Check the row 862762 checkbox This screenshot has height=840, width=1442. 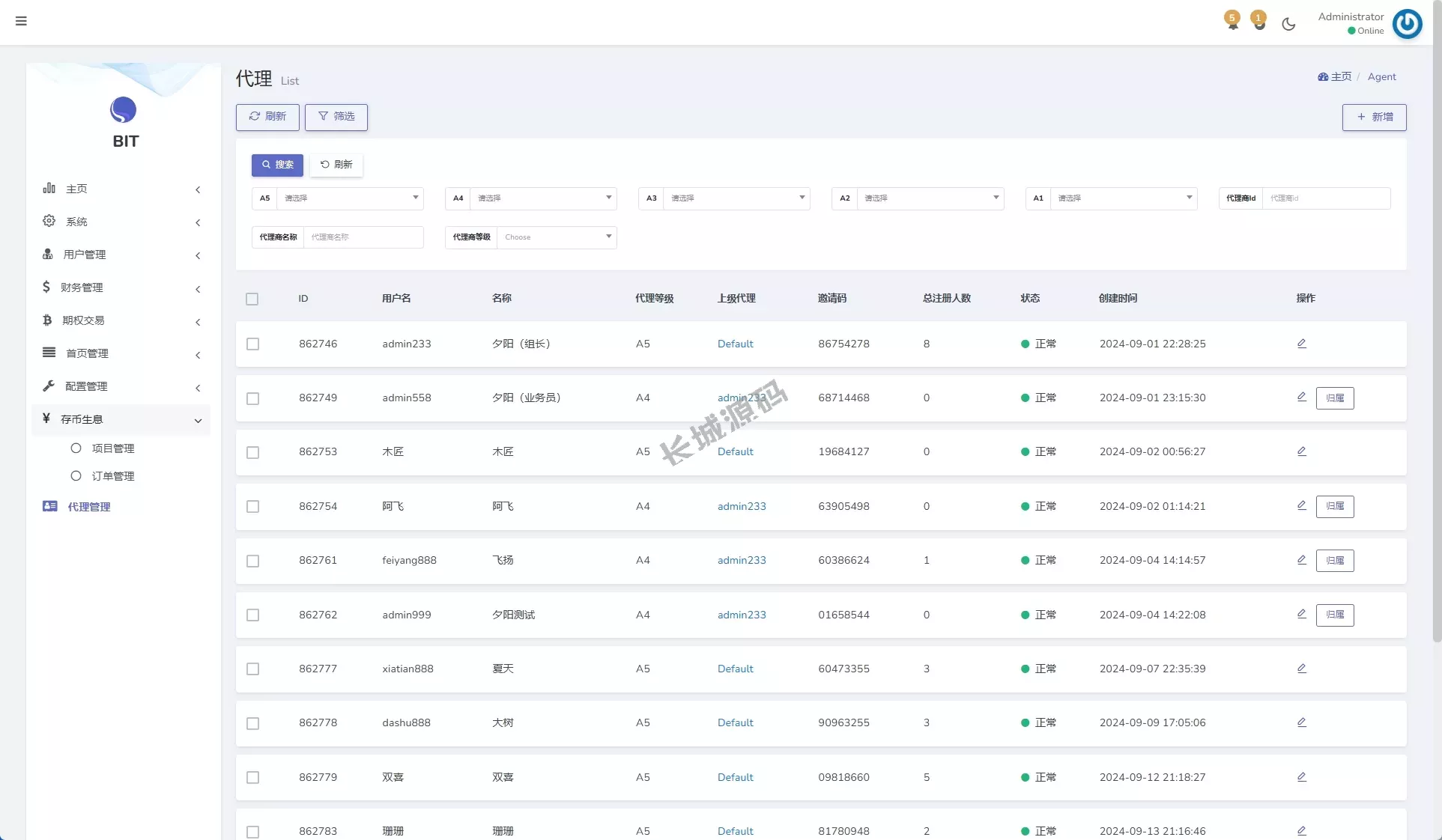253,615
